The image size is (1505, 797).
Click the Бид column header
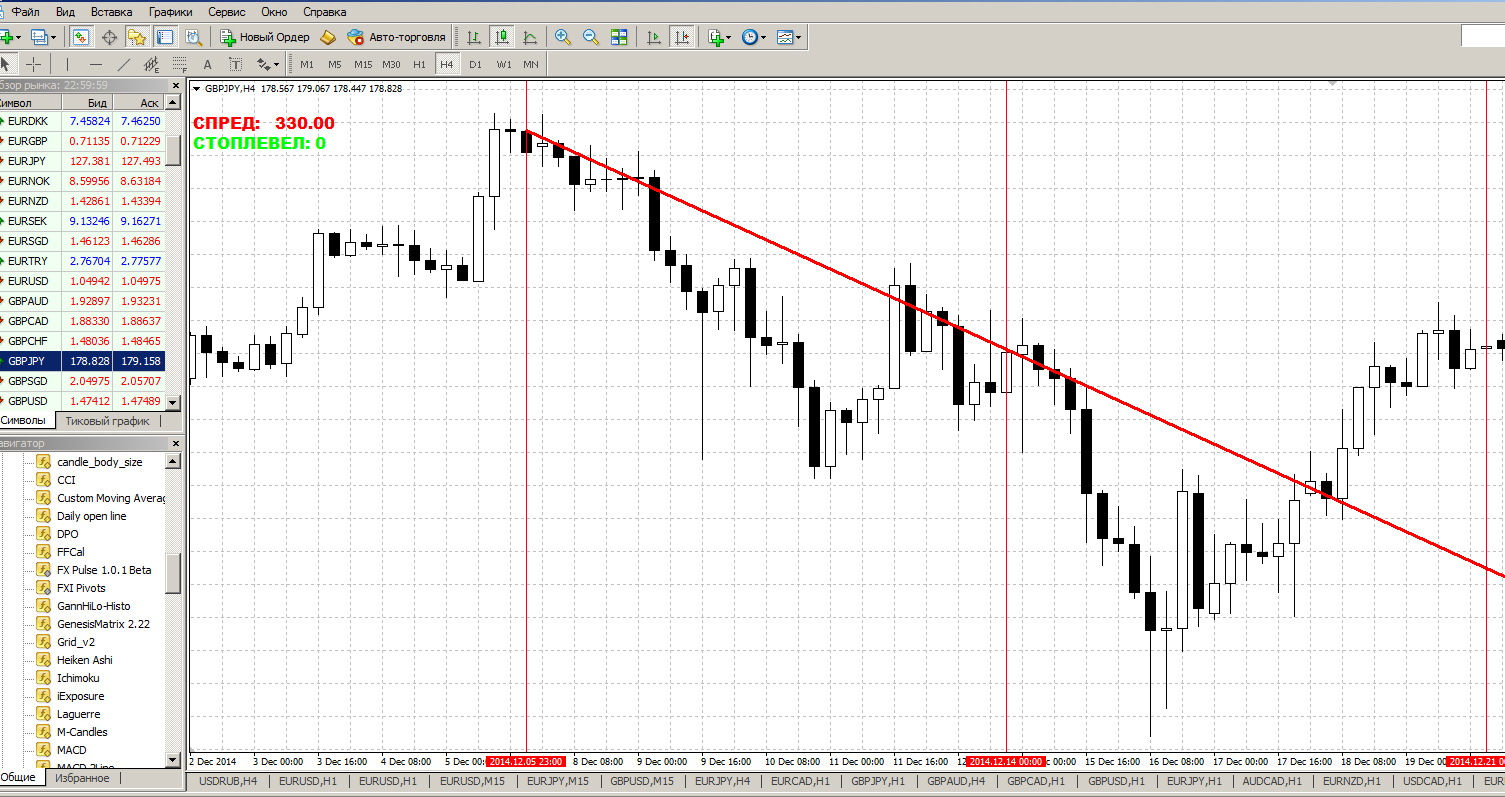click(87, 102)
